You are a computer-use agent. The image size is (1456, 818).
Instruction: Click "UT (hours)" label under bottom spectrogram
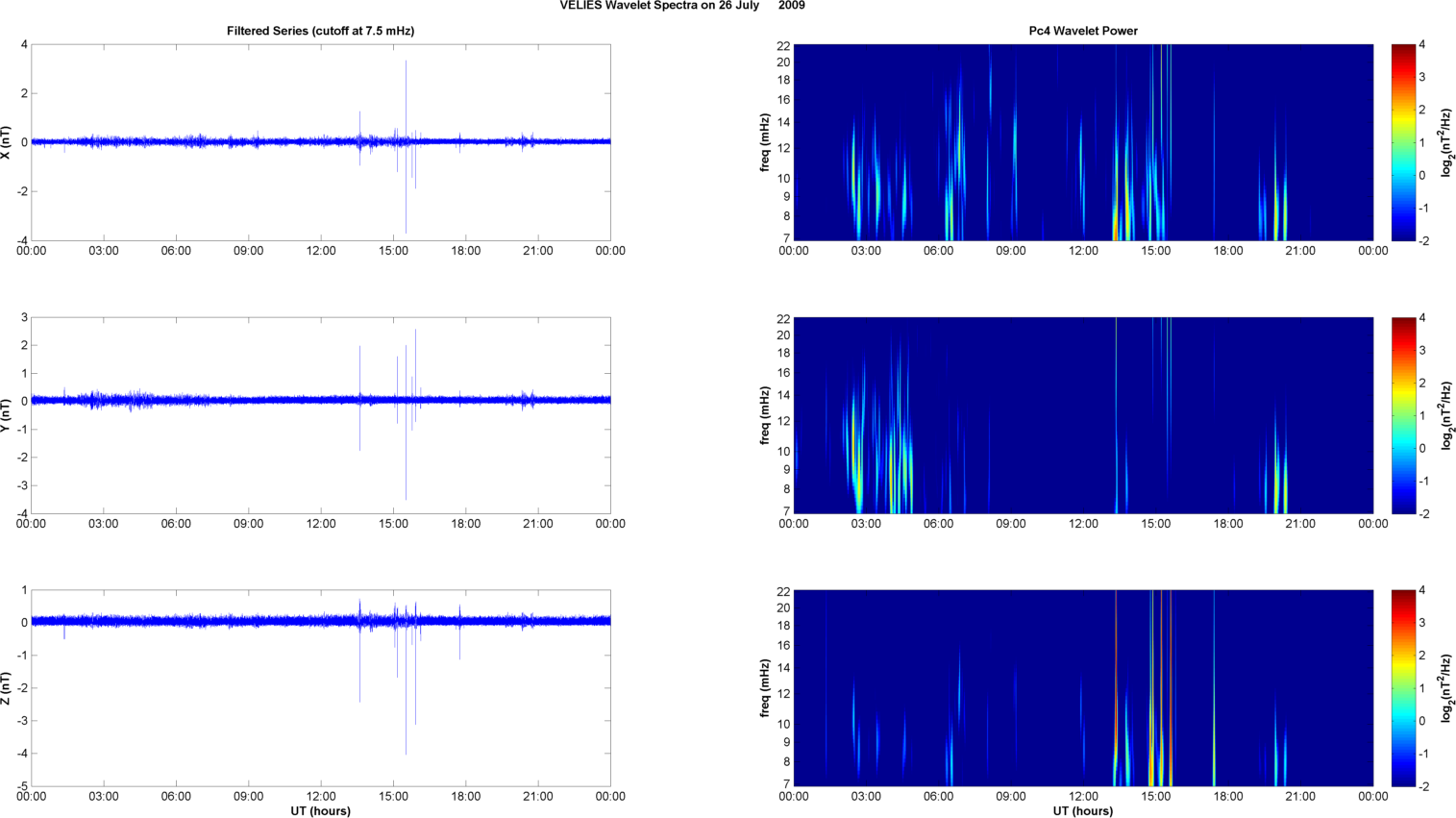tap(1083, 810)
